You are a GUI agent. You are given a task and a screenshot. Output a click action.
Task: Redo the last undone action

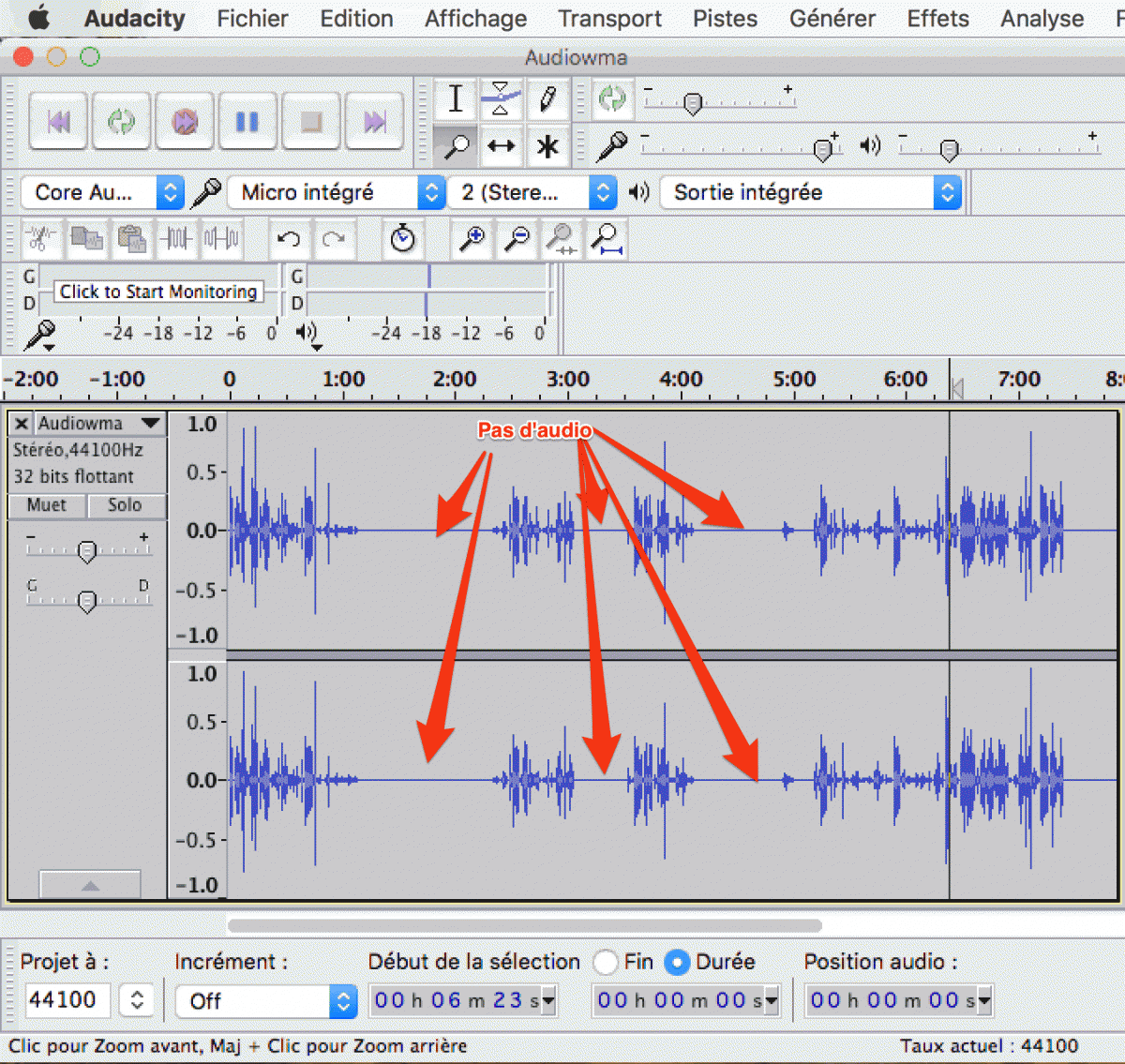334,239
